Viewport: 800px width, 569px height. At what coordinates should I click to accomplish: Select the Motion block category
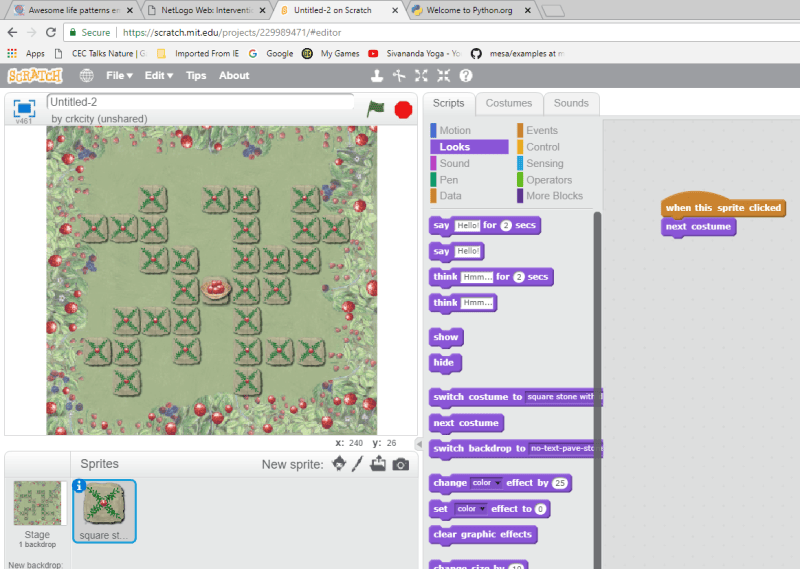tap(455, 130)
